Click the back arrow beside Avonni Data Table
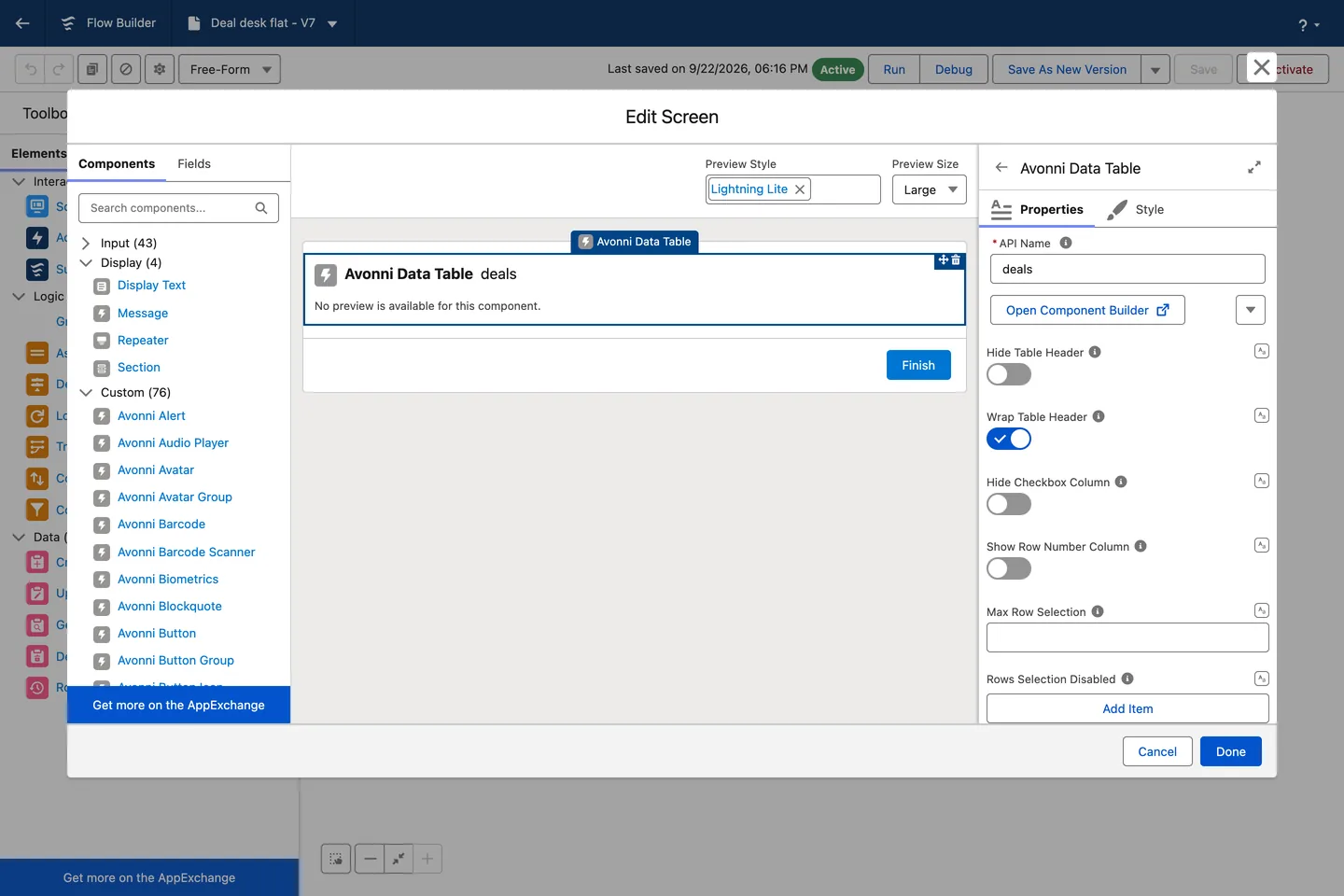This screenshot has height=896, width=1344. [x=1001, y=168]
